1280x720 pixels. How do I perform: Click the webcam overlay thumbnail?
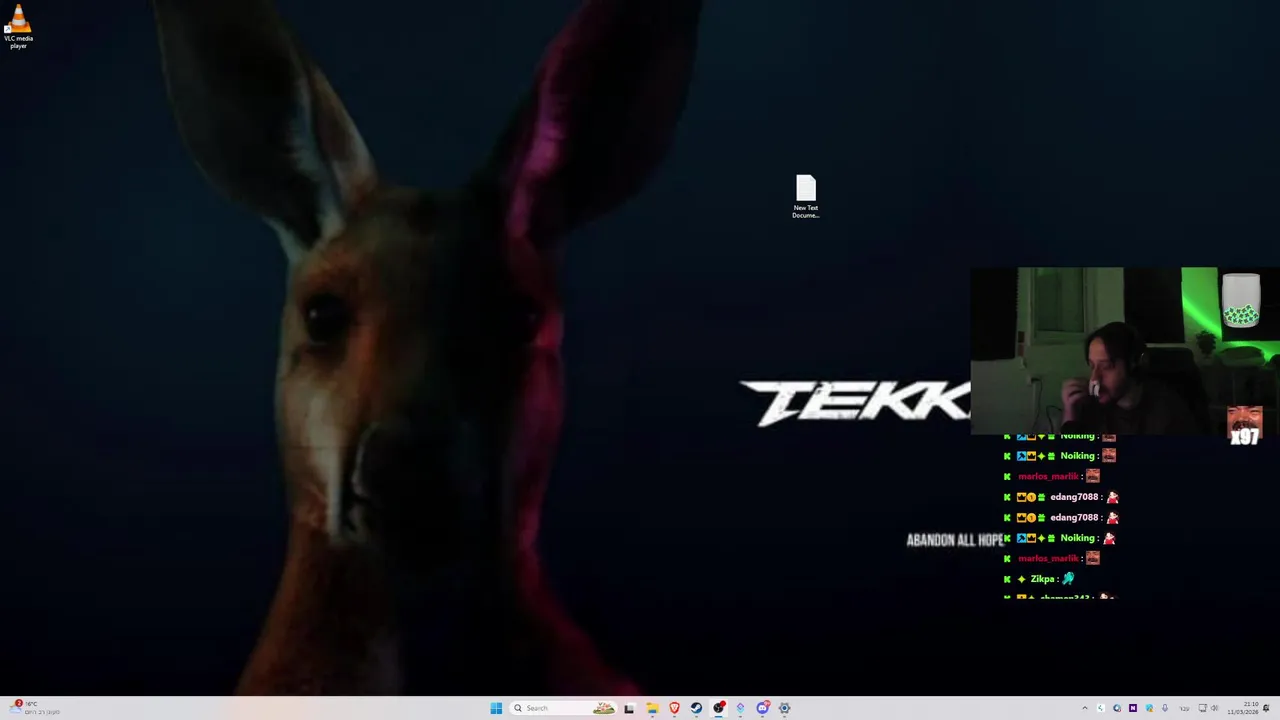click(x=1125, y=351)
